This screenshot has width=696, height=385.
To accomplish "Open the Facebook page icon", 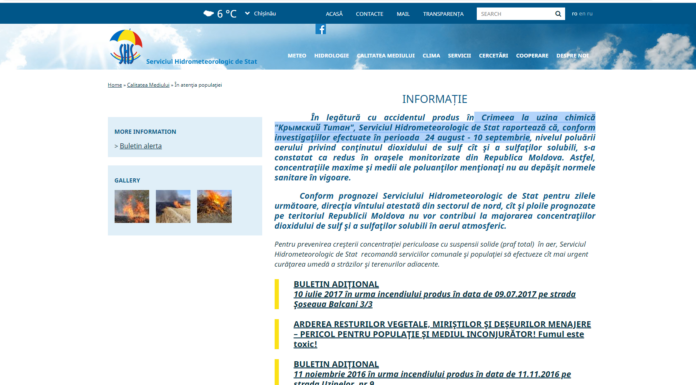I will 320,29.
